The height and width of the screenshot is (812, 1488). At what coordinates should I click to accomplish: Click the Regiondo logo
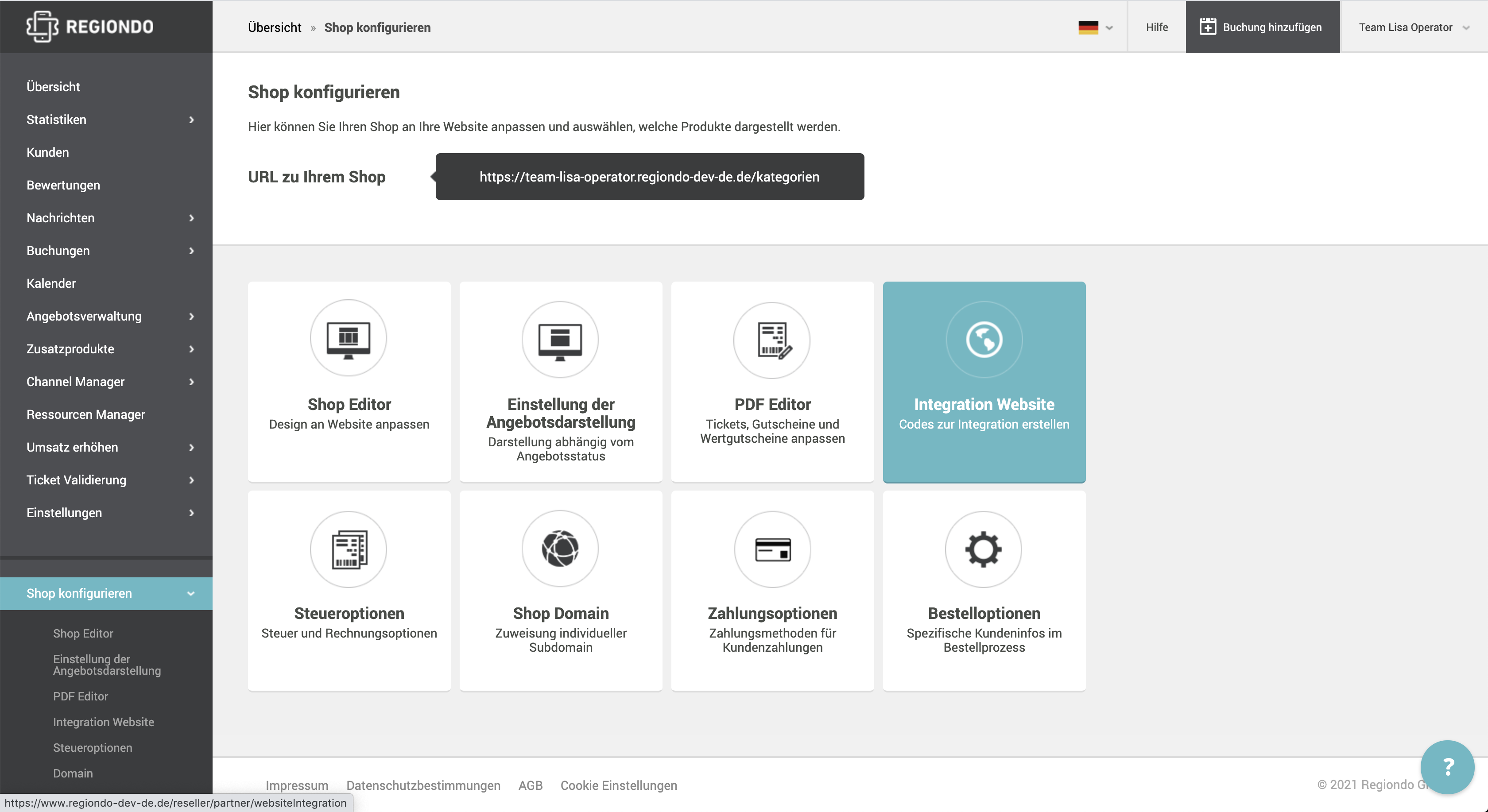click(90, 27)
